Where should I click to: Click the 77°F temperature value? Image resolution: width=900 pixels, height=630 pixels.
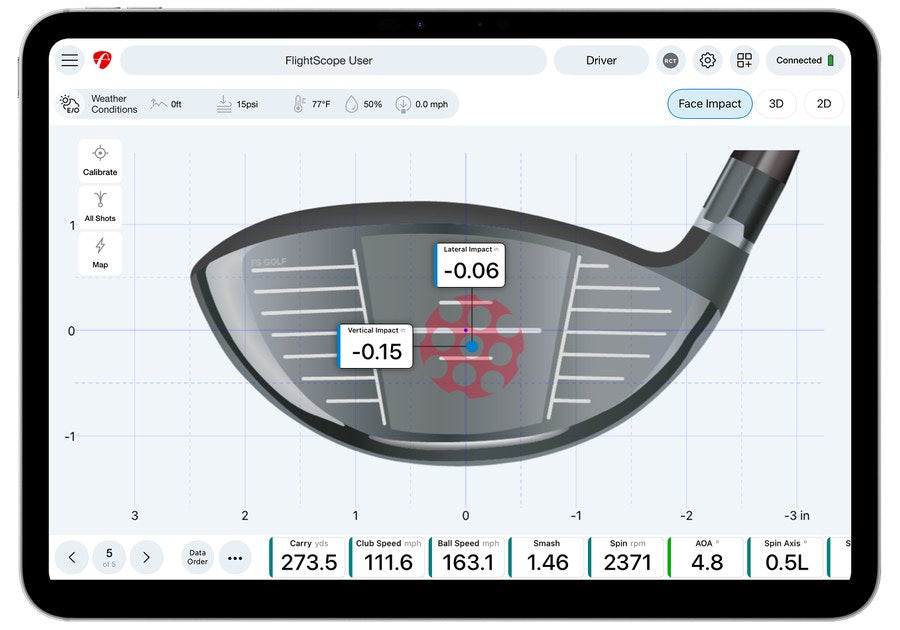[321, 104]
